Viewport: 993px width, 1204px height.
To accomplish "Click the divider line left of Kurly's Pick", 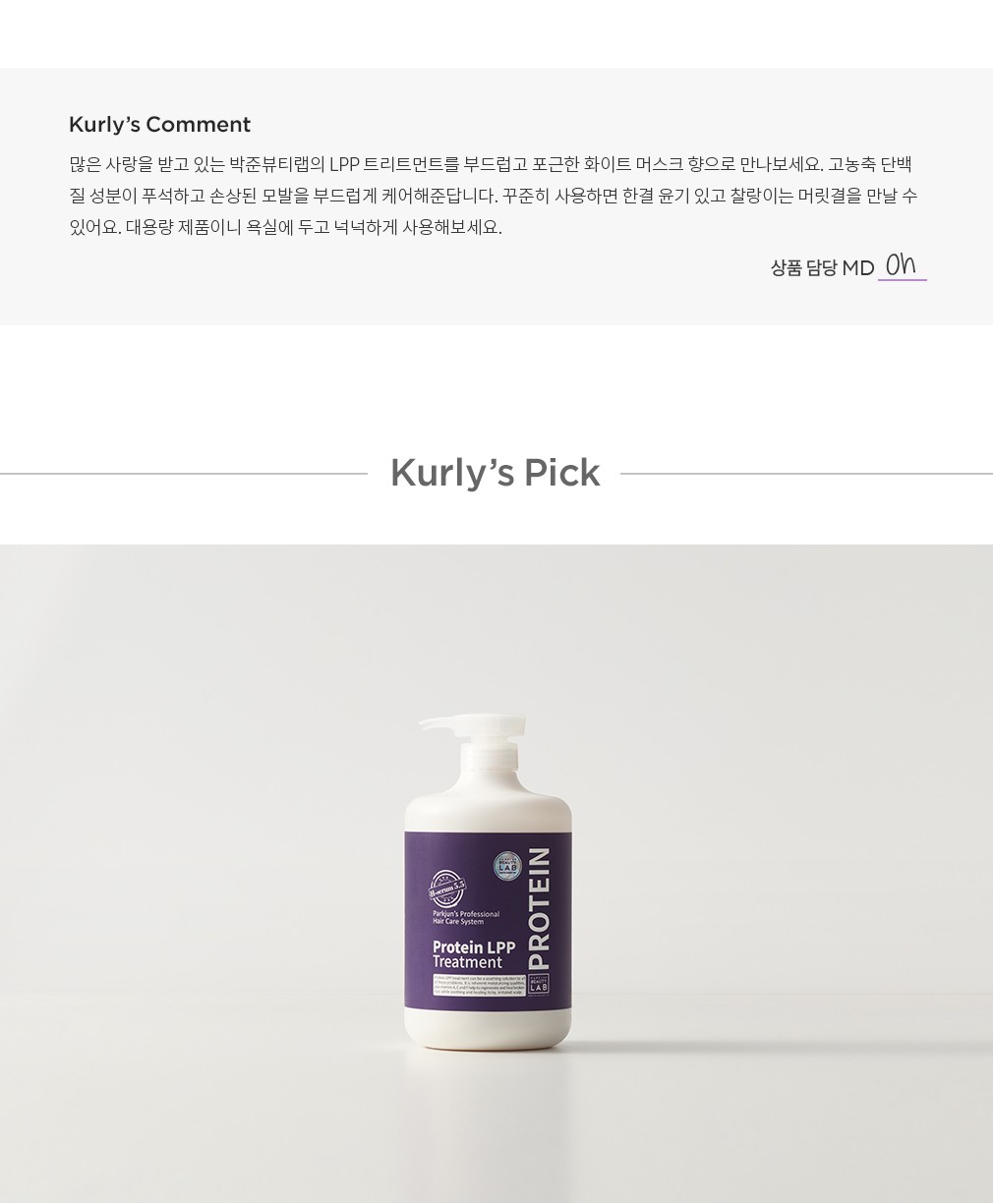I will click(184, 474).
